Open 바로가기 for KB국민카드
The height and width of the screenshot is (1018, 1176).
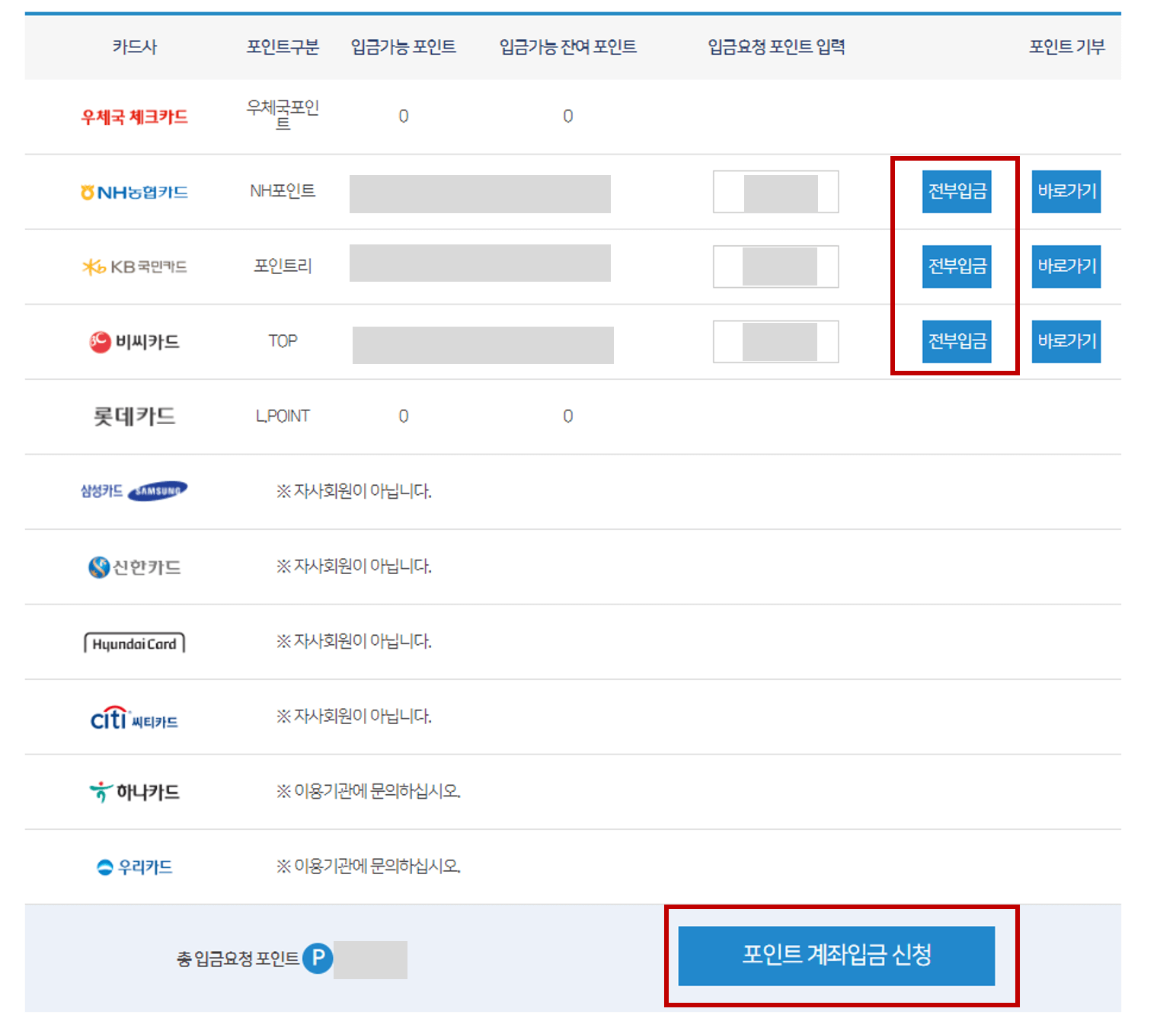pyautogui.click(x=1066, y=266)
